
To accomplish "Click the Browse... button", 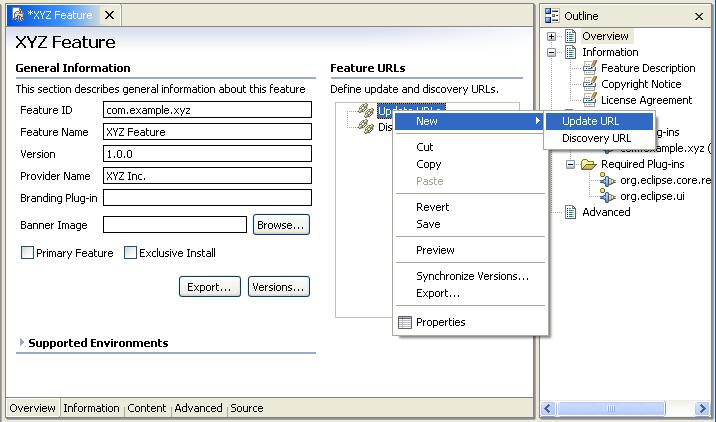I will 281,225.
